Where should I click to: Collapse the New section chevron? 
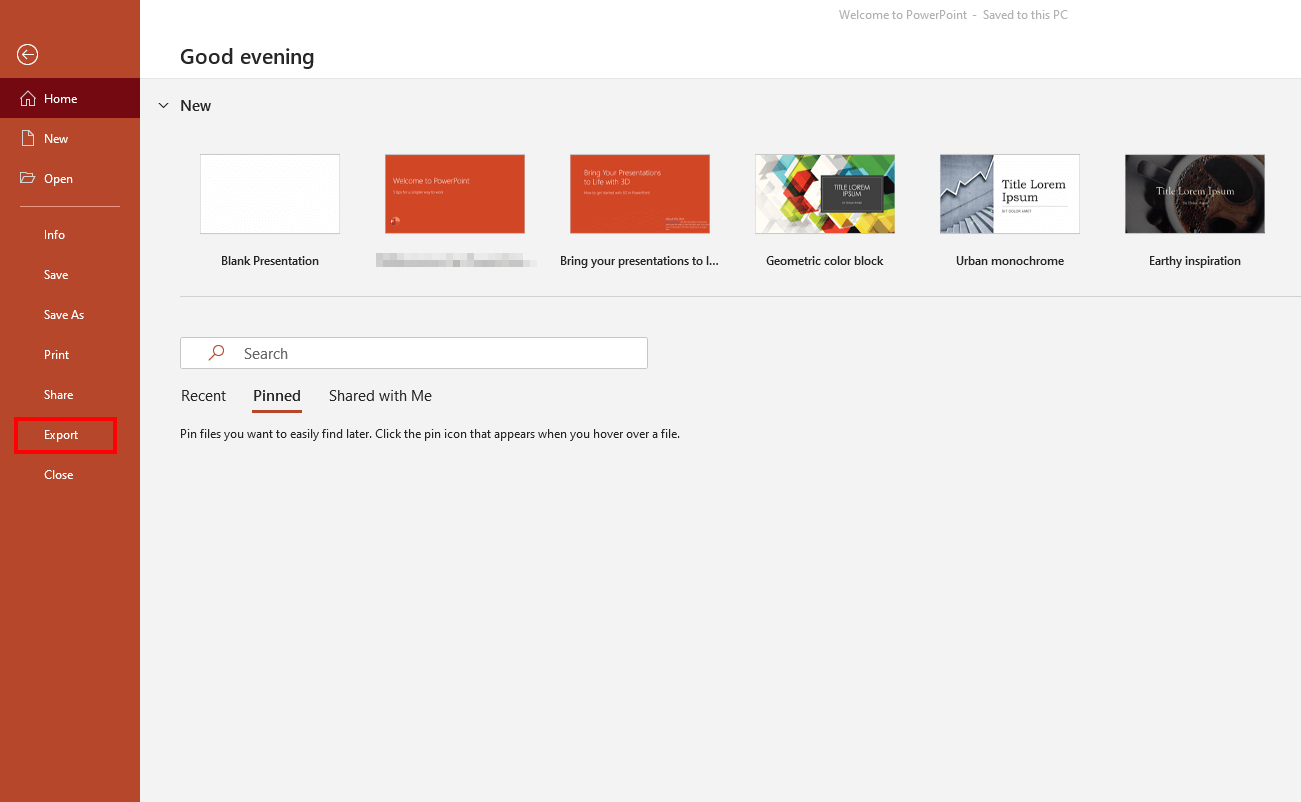(163, 106)
